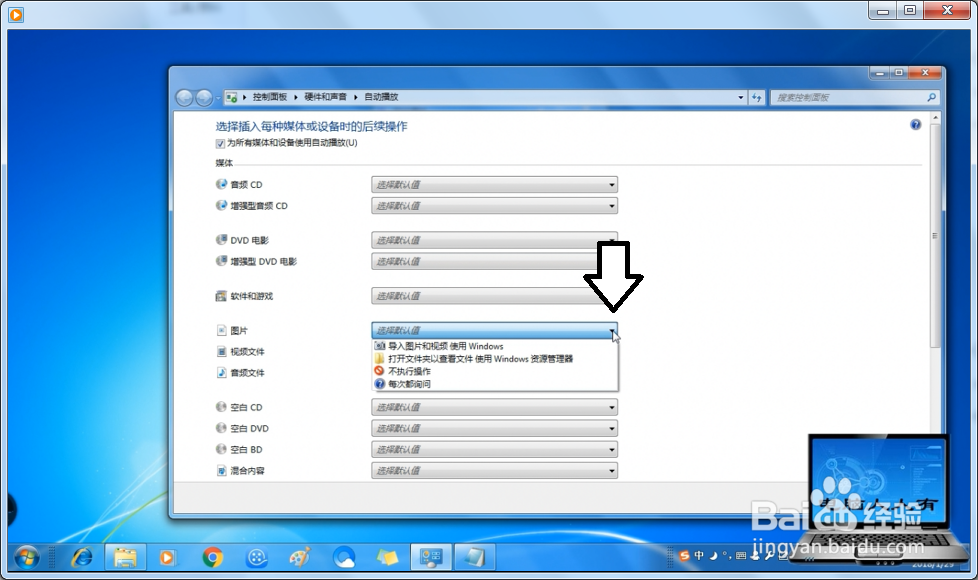The image size is (978, 580).
Task: Click the 空白 CD disc icon
Action: pos(221,407)
